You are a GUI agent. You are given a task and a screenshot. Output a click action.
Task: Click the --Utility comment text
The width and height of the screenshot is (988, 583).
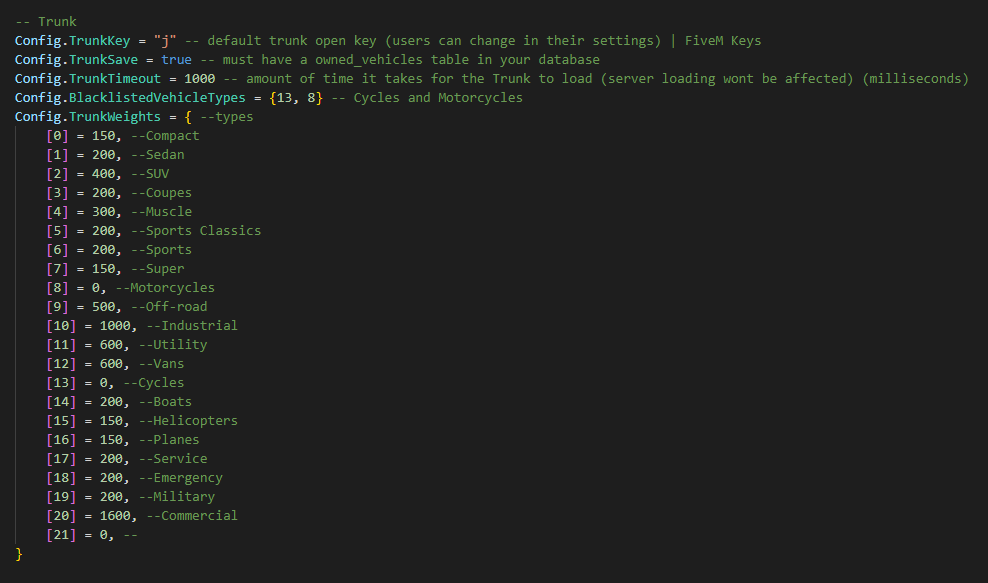(173, 345)
